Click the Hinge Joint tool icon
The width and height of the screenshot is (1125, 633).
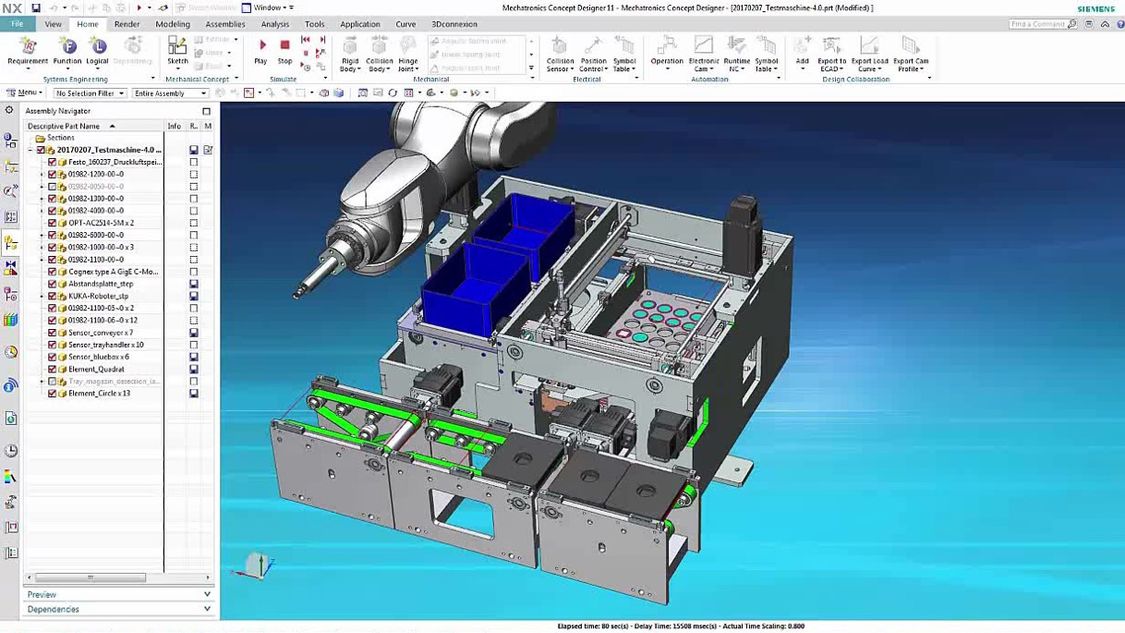coord(408,46)
